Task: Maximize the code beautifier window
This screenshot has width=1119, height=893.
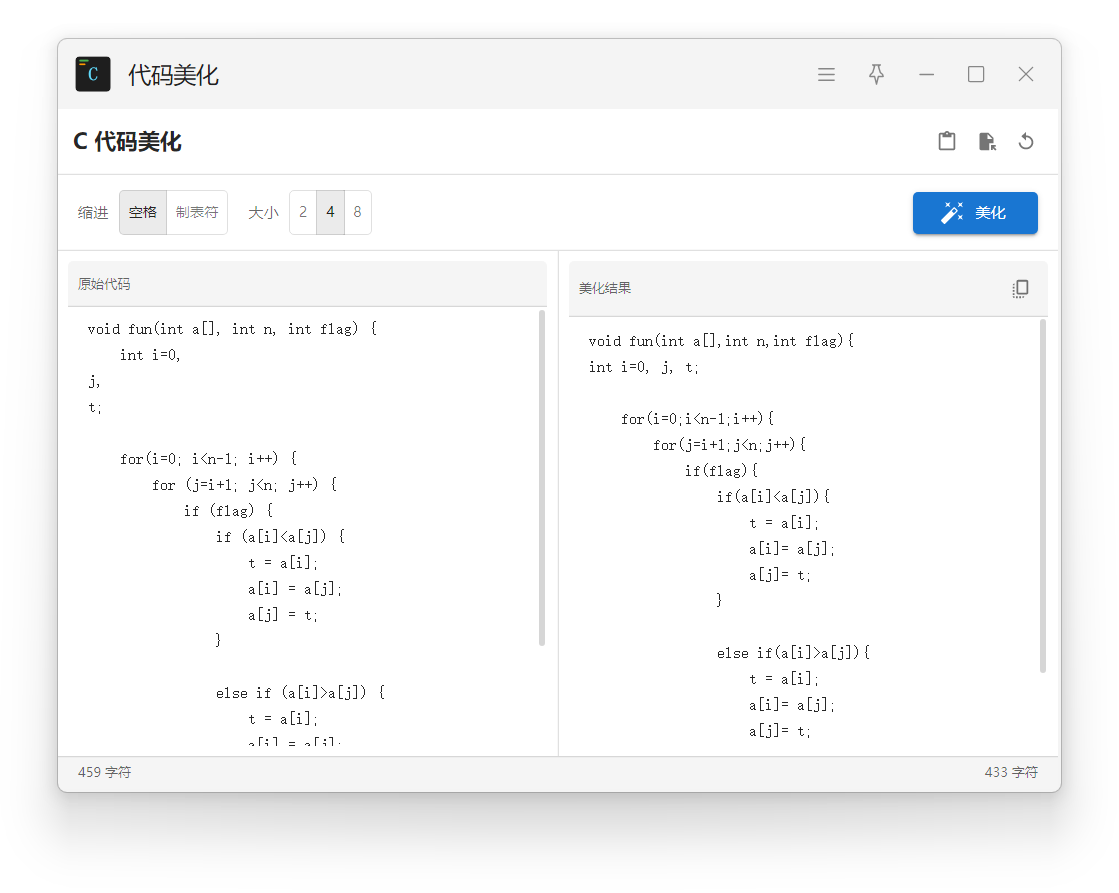Action: 976,75
